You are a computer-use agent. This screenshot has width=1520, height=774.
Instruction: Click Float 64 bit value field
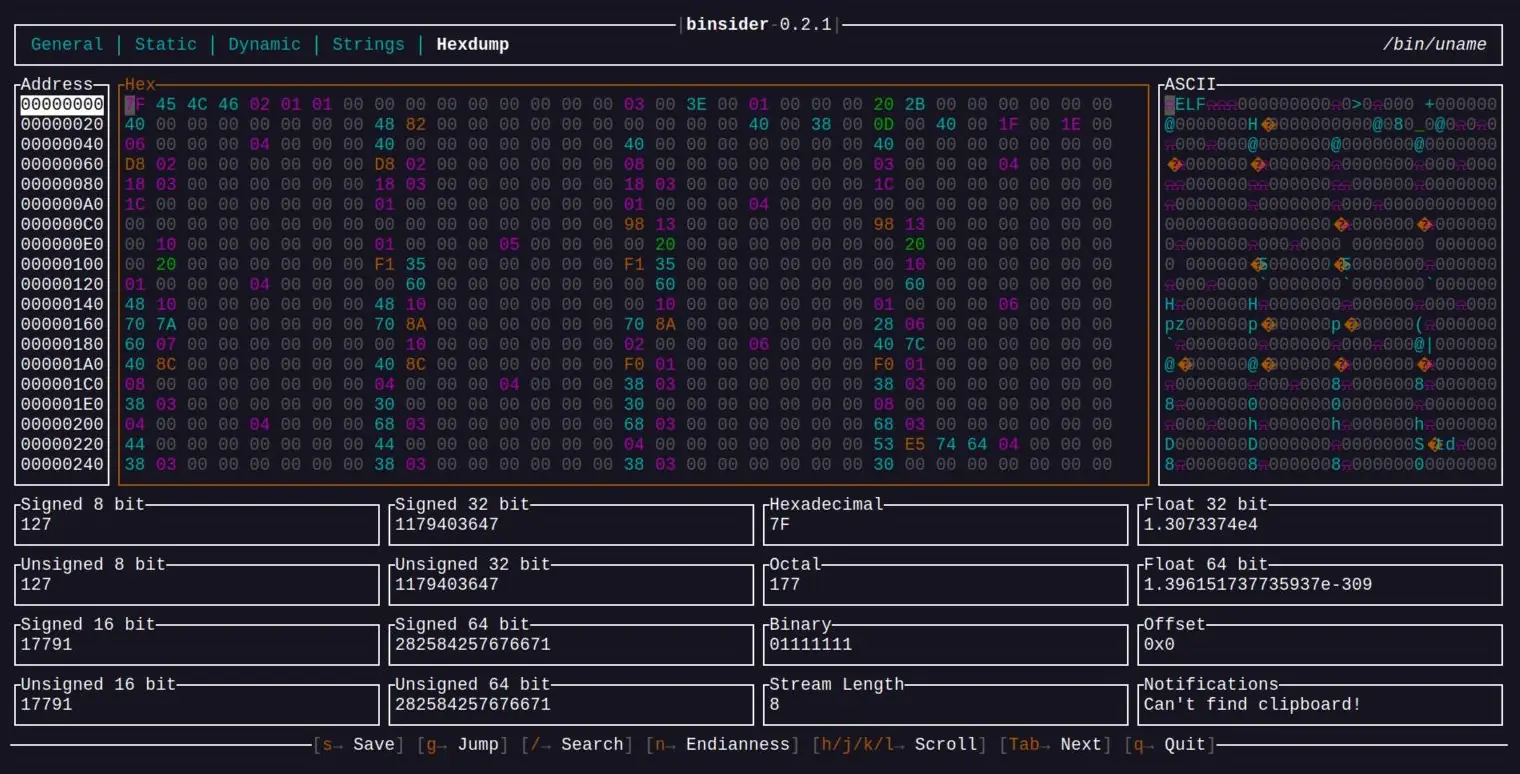coord(1320,584)
